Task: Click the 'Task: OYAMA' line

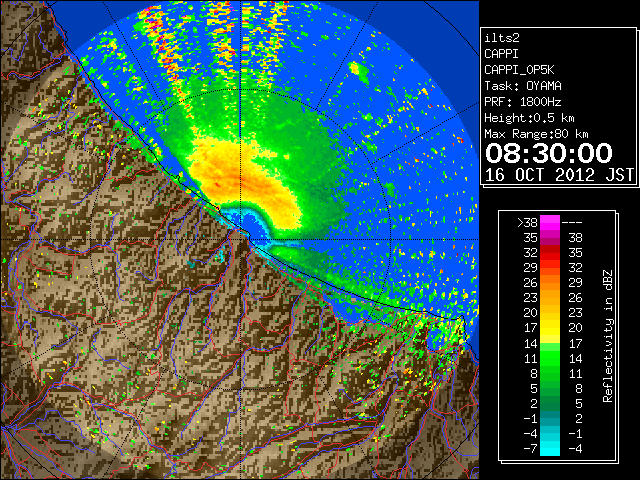Action: (x=523, y=86)
